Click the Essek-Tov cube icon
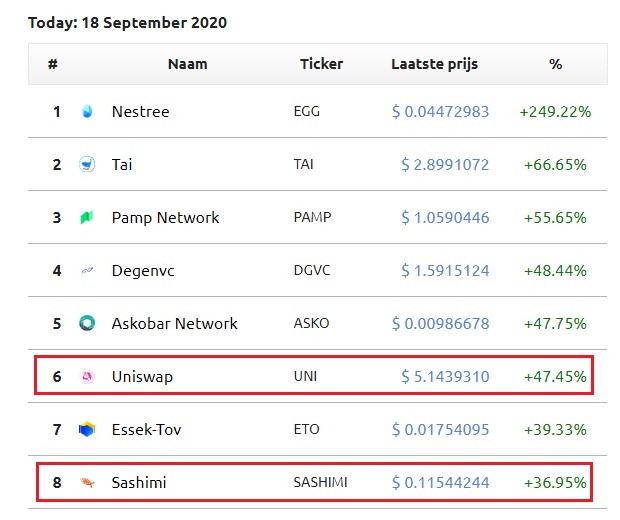The width and height of the screenshot is (620, 520). point(87,430)
